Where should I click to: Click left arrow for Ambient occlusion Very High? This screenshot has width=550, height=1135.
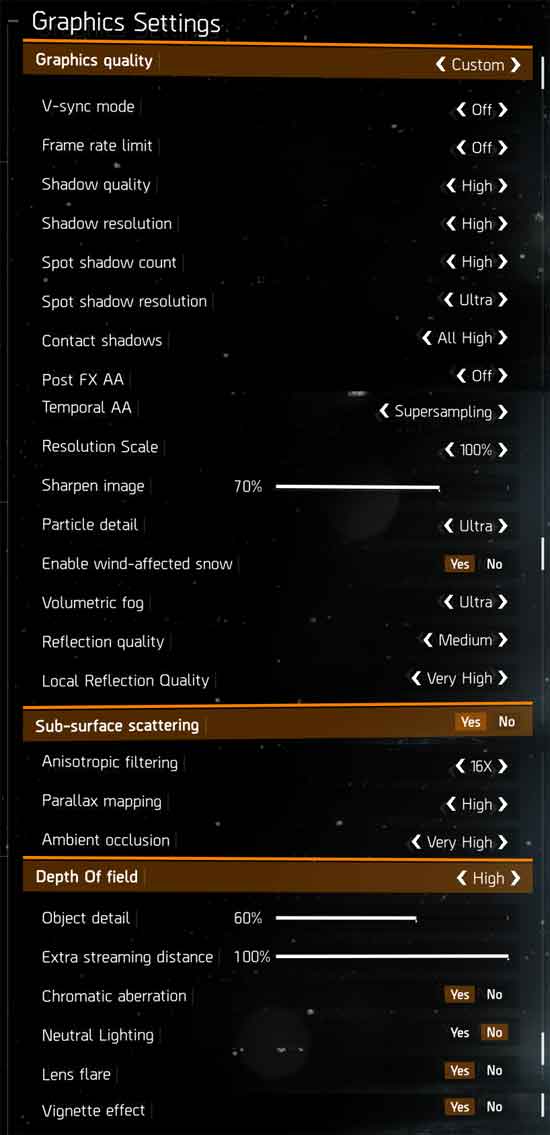coord(416,843)
